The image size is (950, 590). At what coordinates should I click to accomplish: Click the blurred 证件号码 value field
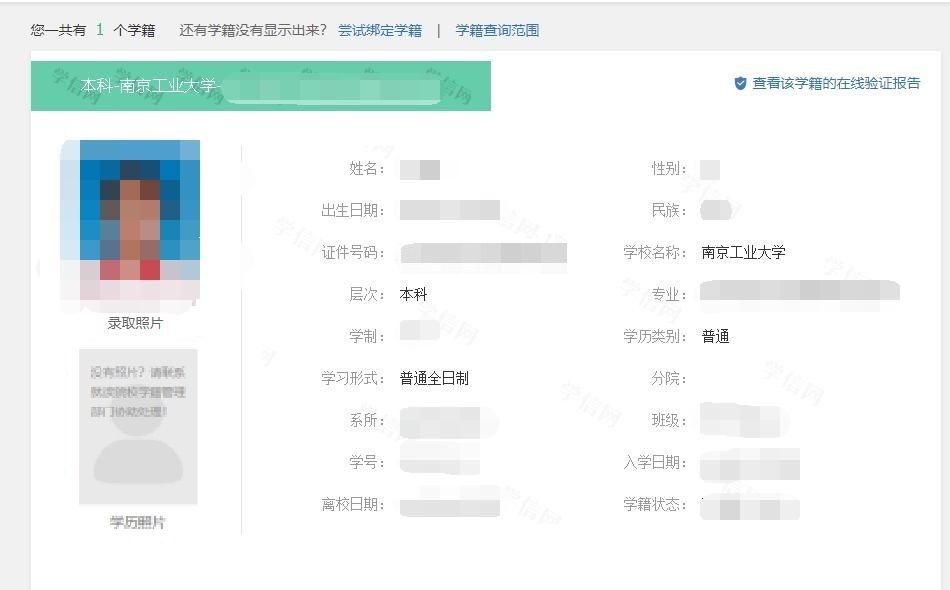coord(483,252)
